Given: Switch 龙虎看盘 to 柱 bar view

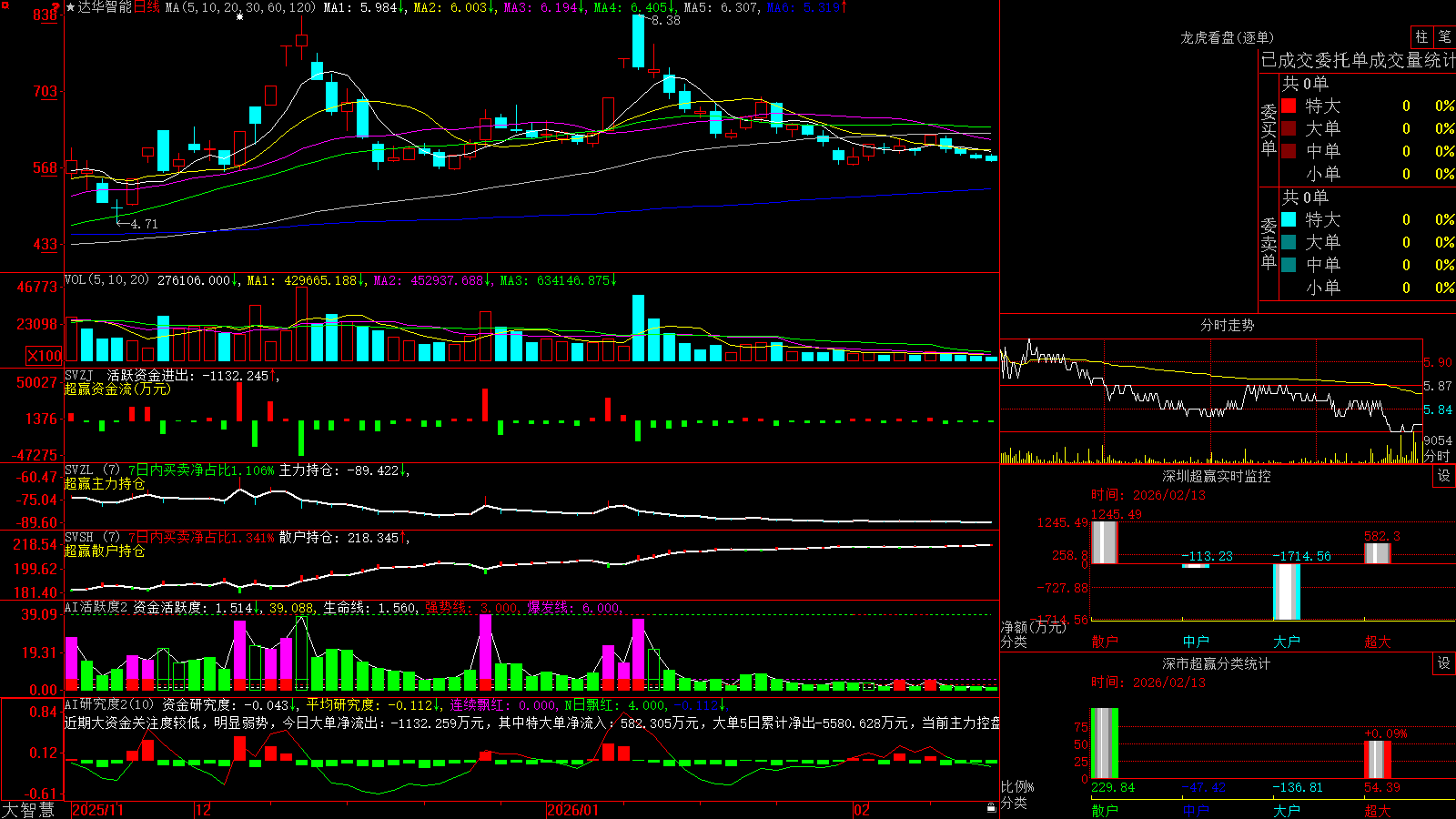Looking at the screenshot, I should click(1421, 36).
